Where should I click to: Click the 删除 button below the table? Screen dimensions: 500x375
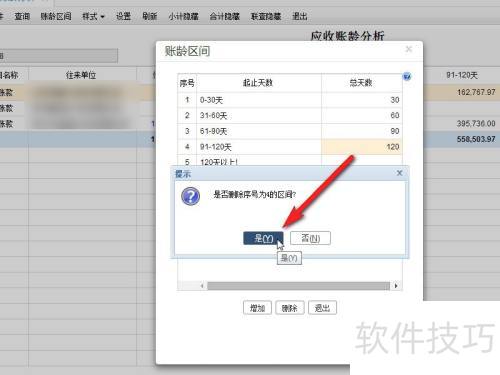point(290,308)
